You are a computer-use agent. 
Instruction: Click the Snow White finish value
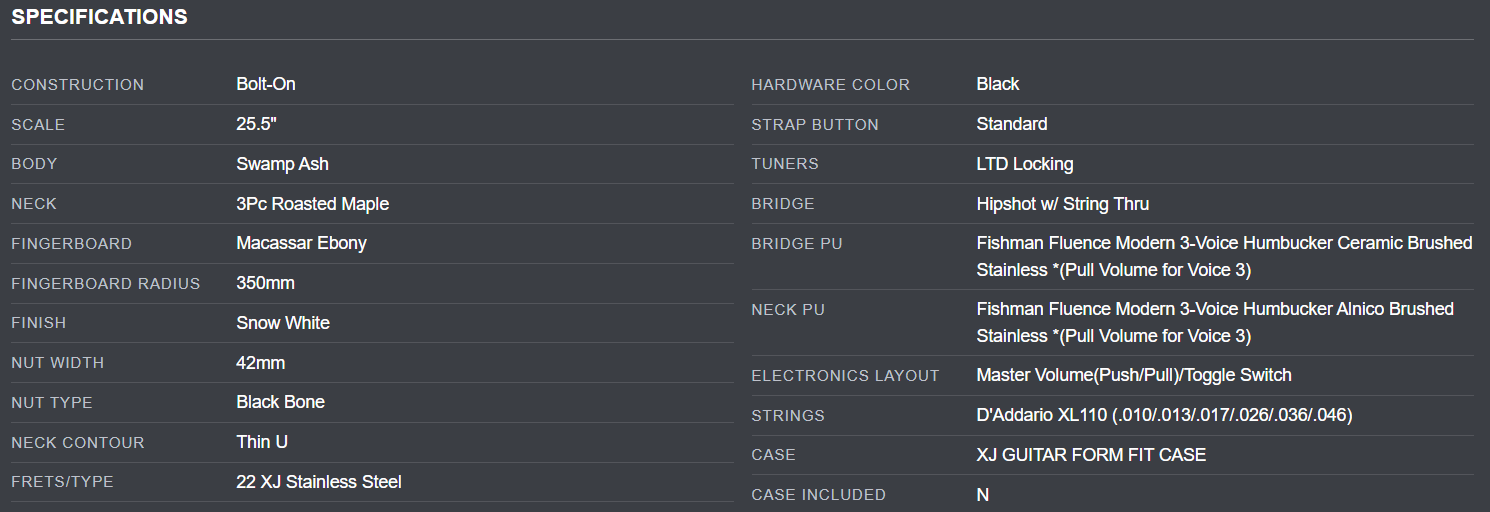click(282, 323)
